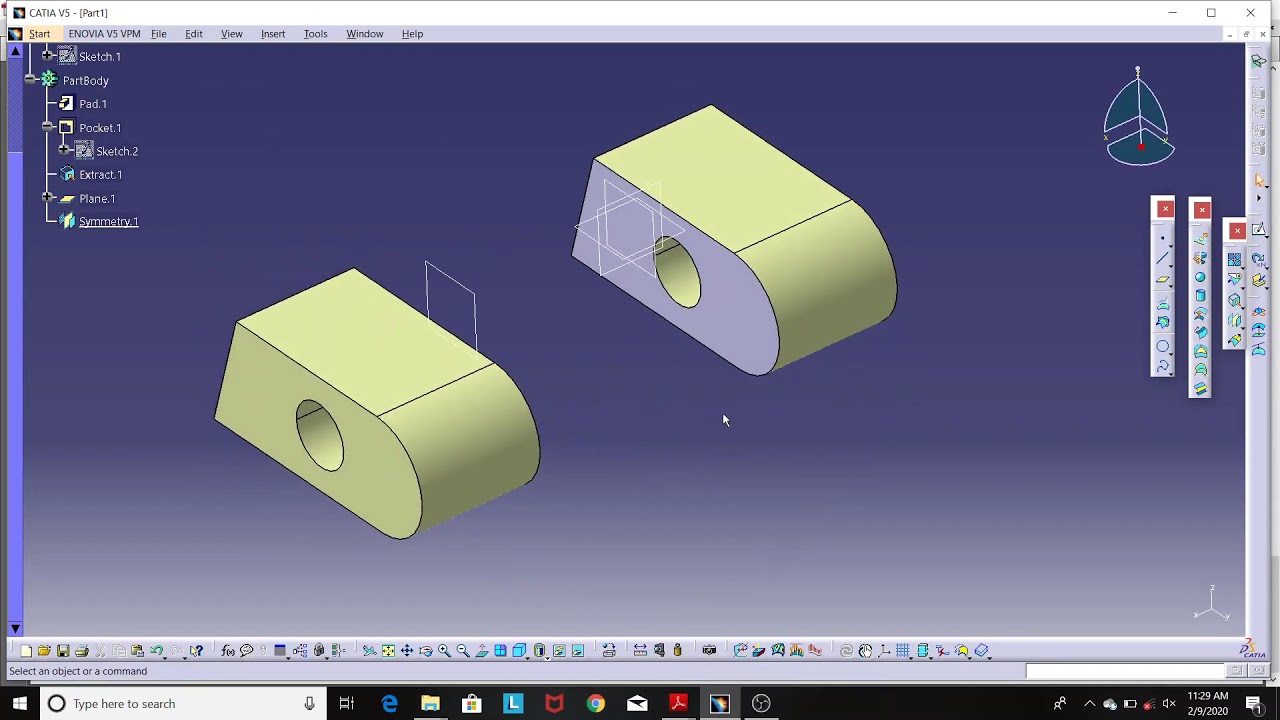Choose the Sphere surface icon
Screen dimensions: 1280x720
1201,277
